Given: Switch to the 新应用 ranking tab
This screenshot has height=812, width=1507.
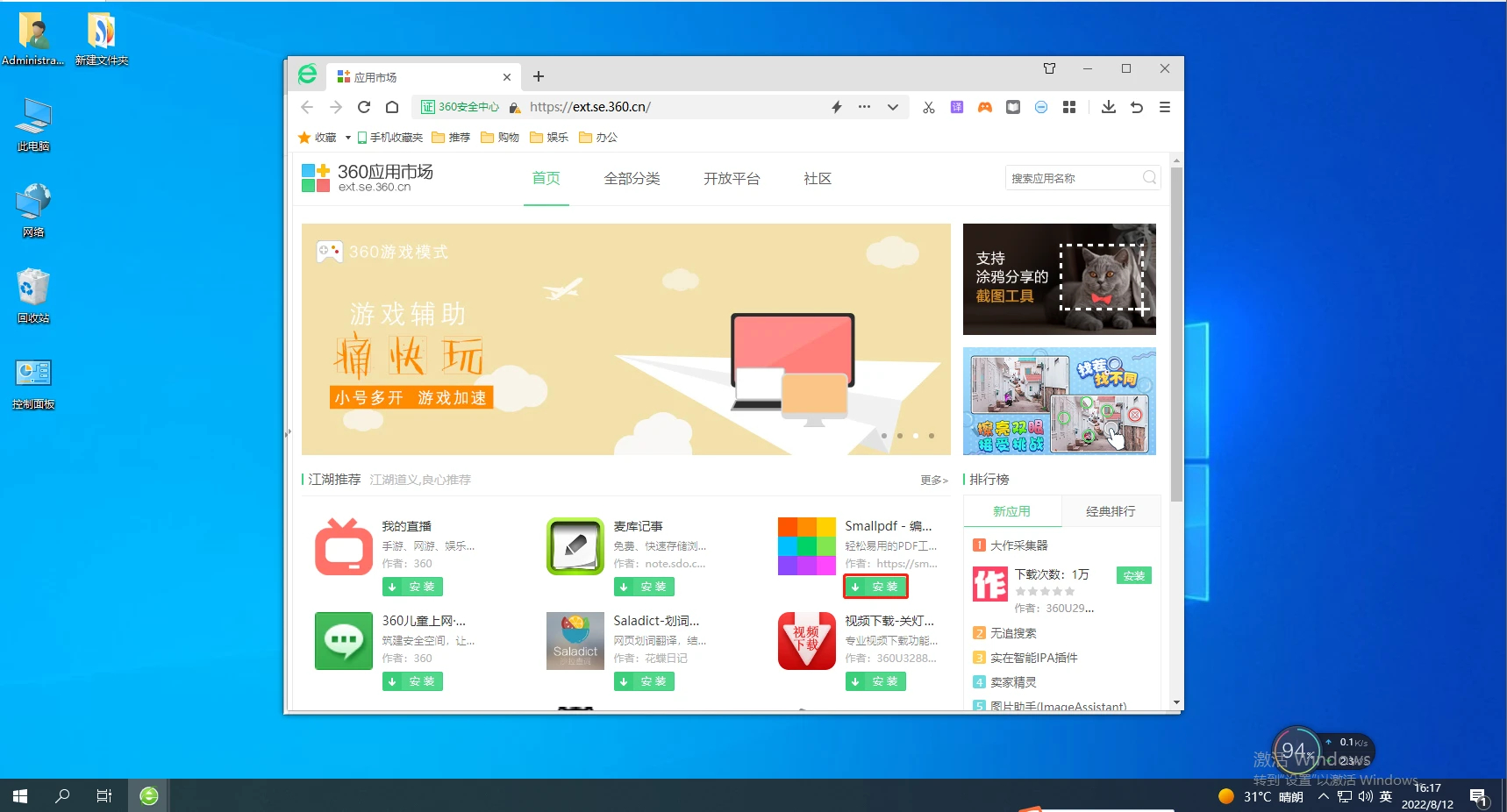Looking at the screenshot, I should click(x=1012, y=511).
